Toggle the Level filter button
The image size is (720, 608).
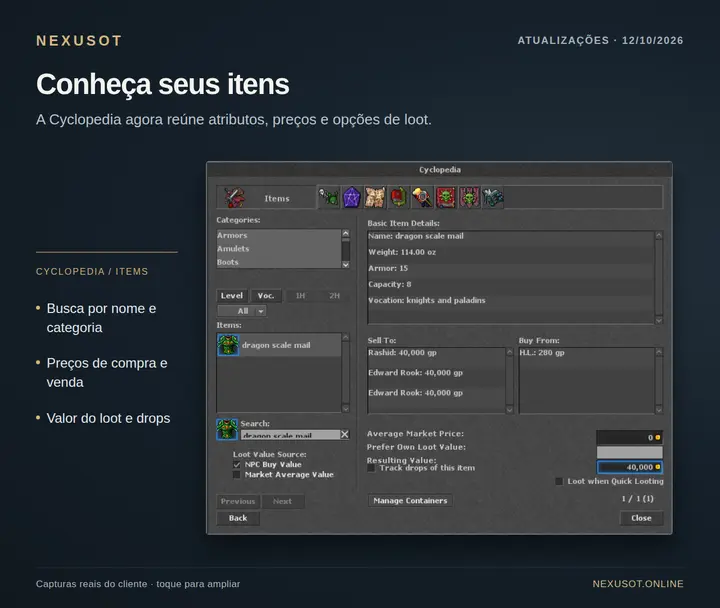[x=232, y=296]
